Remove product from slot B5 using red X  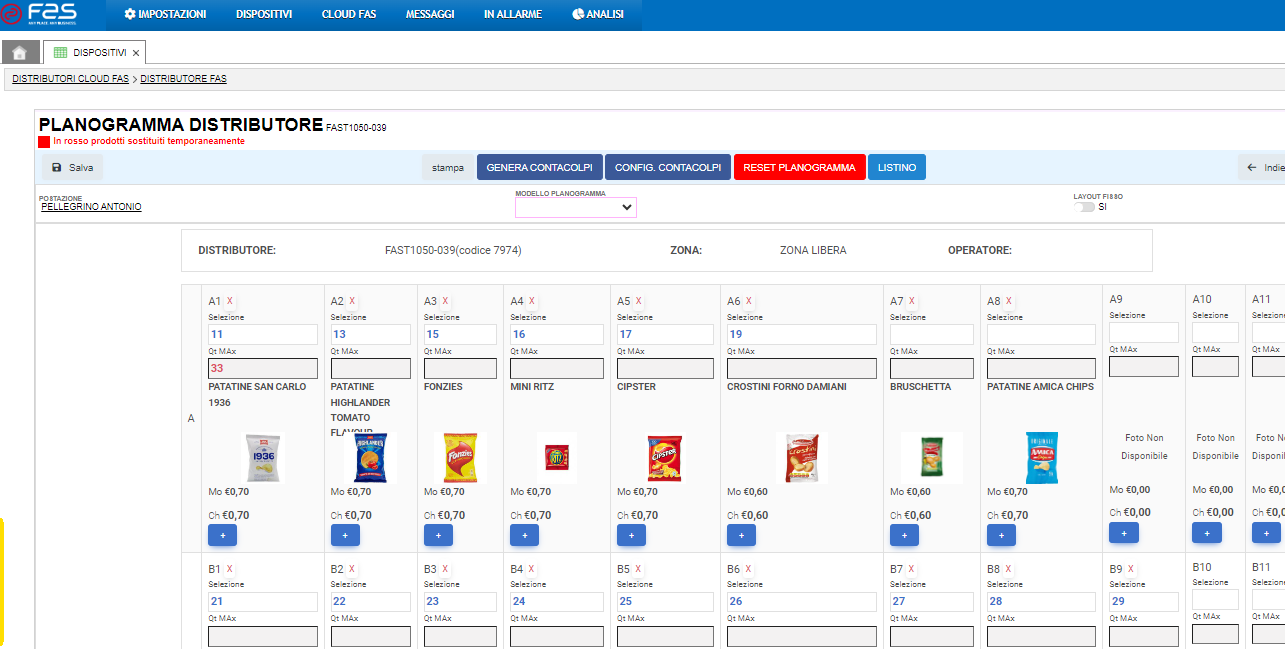click(x=639, y=569)
